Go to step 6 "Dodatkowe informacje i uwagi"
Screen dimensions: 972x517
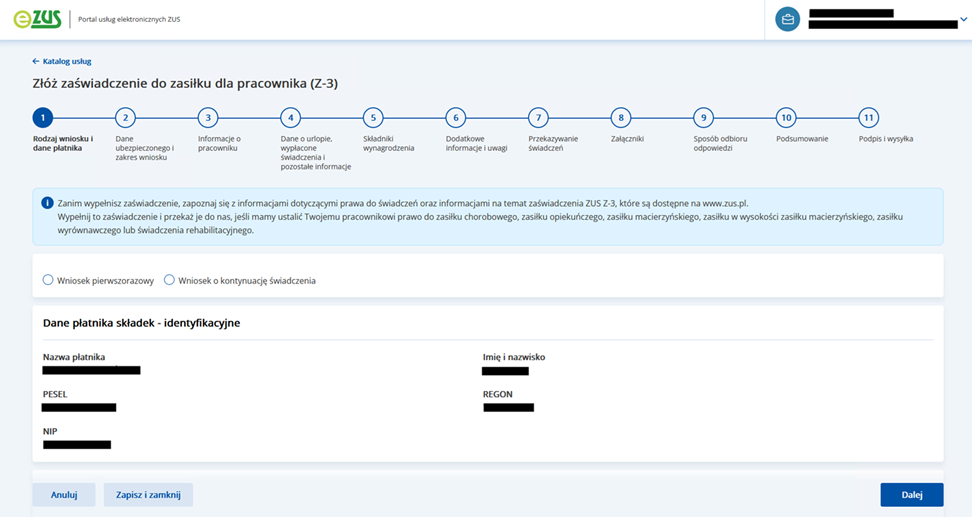[455, 118]
